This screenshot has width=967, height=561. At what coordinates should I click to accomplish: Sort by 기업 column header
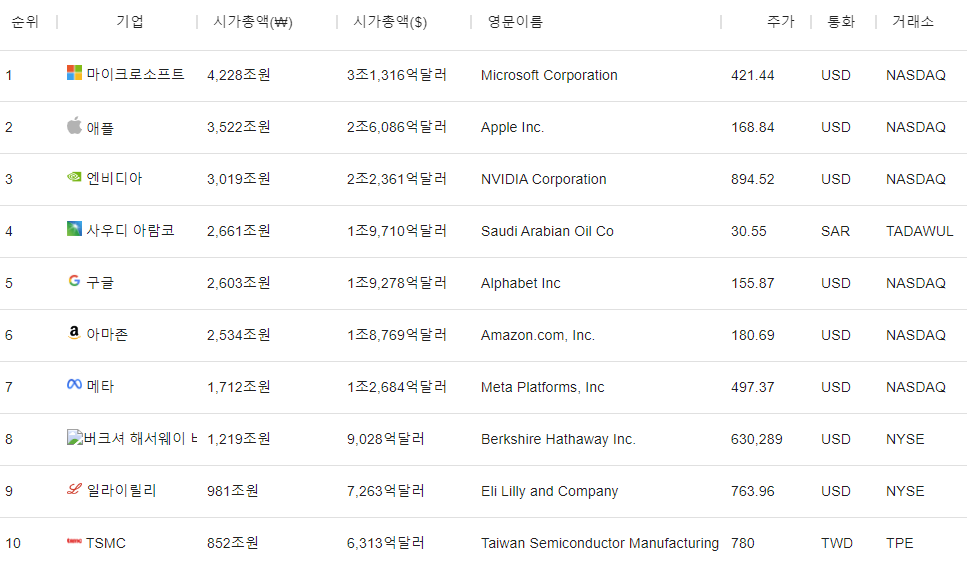tap(130, 22)
